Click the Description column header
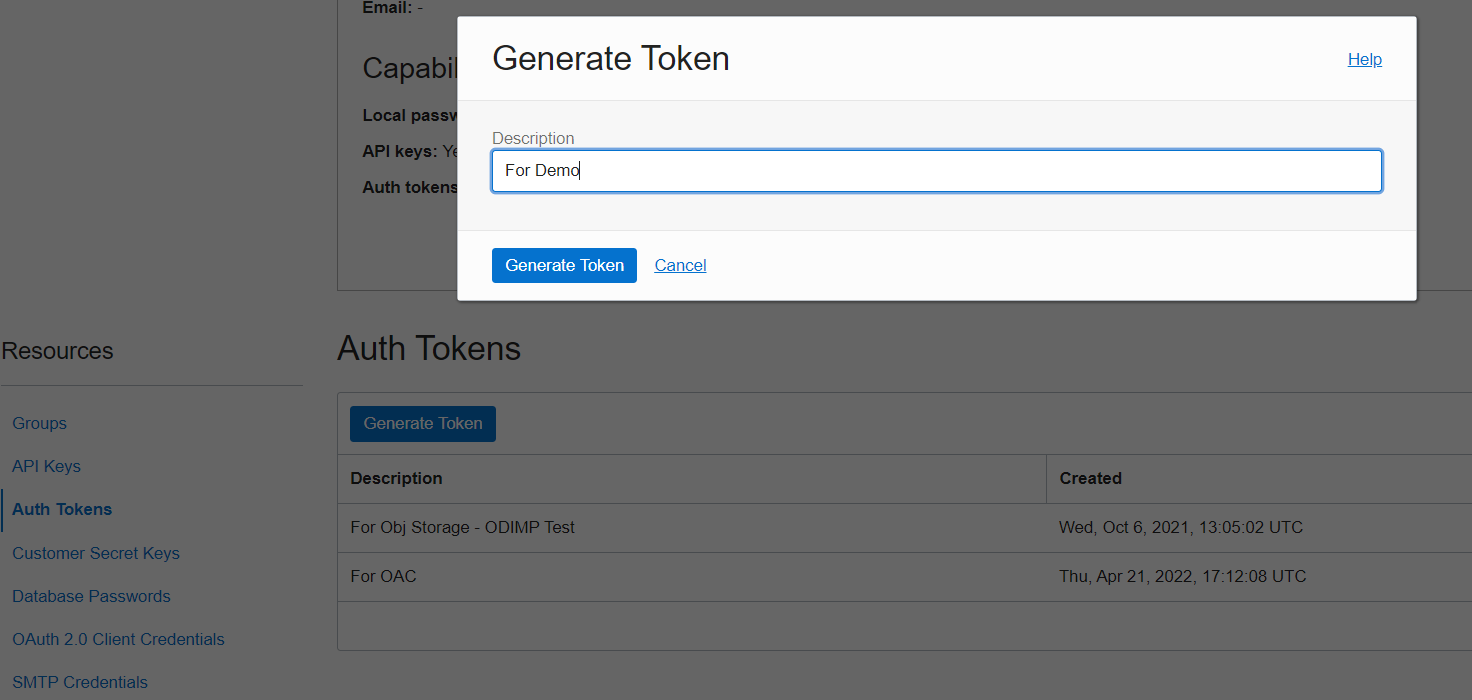 [396, 478]
